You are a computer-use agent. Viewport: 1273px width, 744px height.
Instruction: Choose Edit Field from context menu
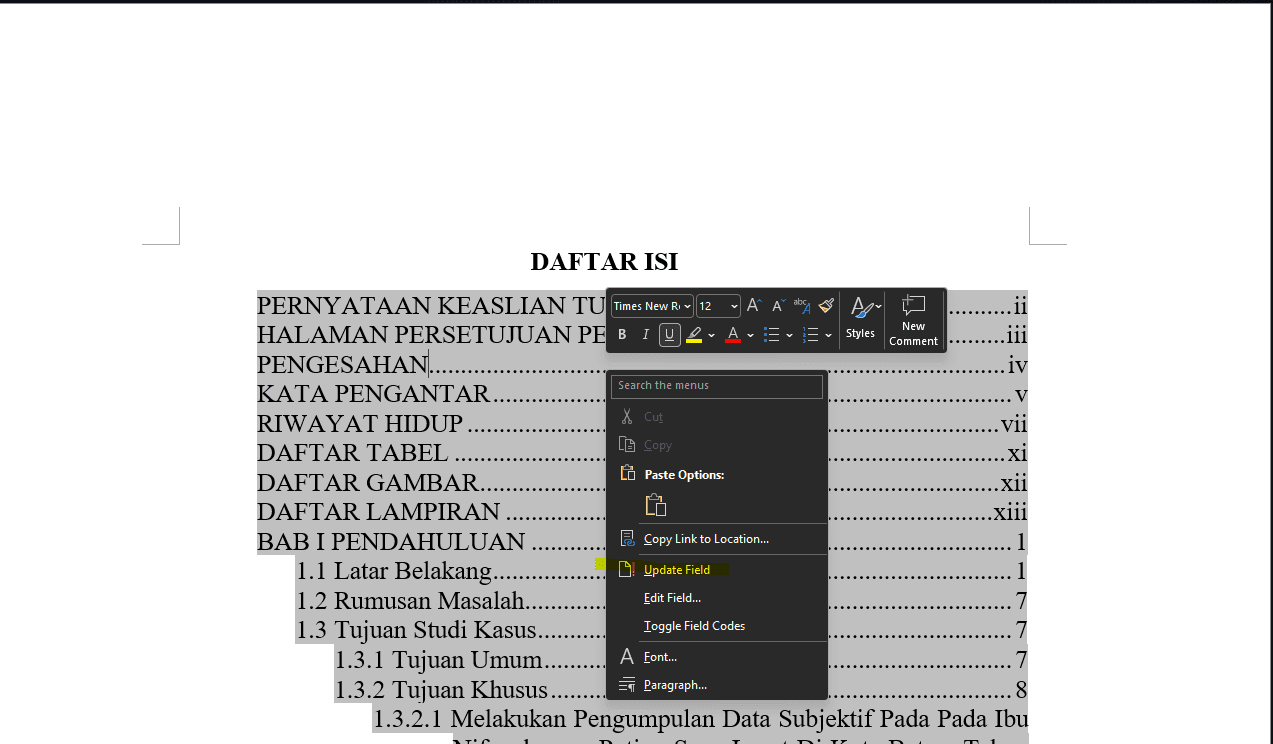tap(672, 598)
